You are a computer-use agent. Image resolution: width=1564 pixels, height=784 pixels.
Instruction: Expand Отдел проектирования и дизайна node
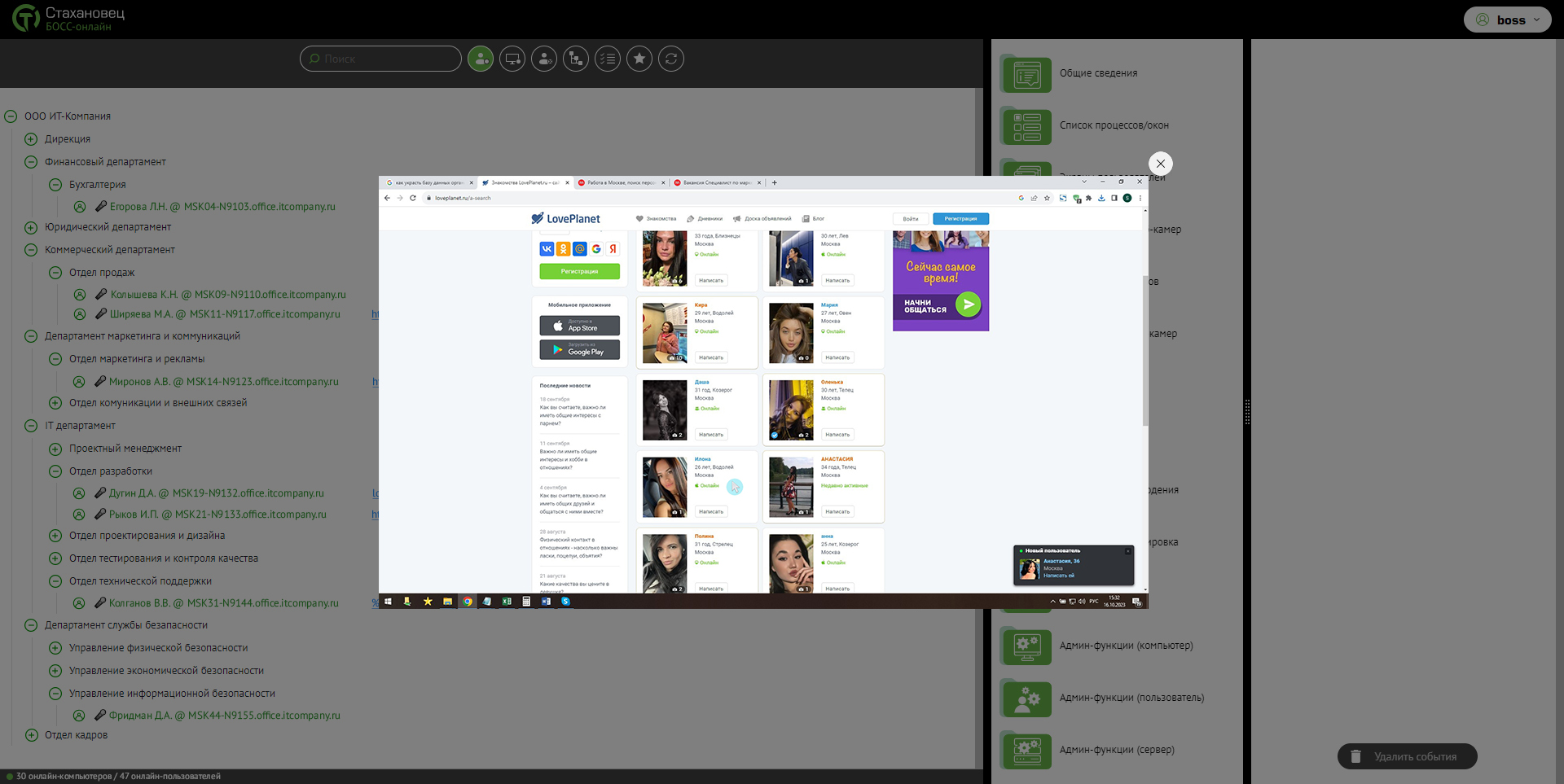click(x=55, y=536)
